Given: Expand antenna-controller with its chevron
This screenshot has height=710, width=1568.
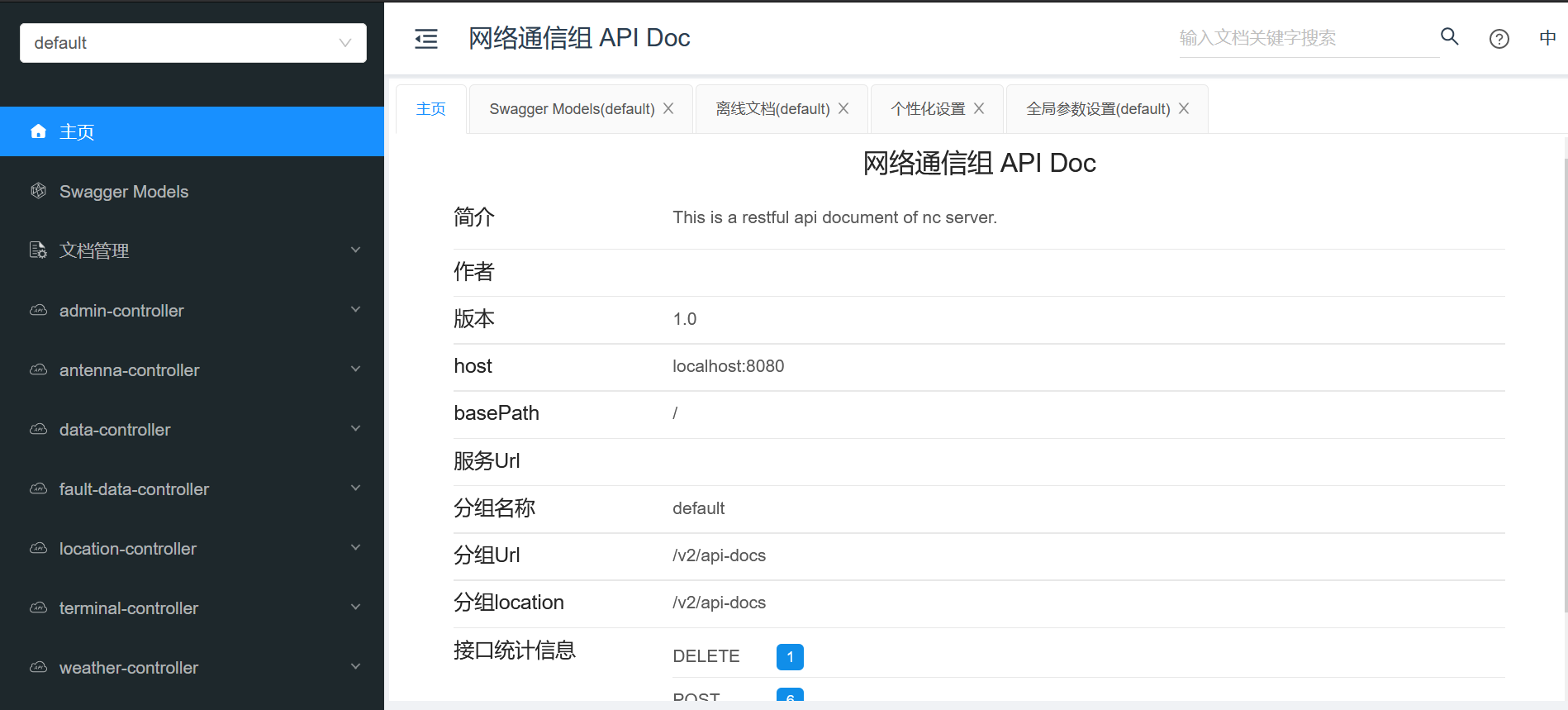Looking at the screenshot, I should [355, 369].
